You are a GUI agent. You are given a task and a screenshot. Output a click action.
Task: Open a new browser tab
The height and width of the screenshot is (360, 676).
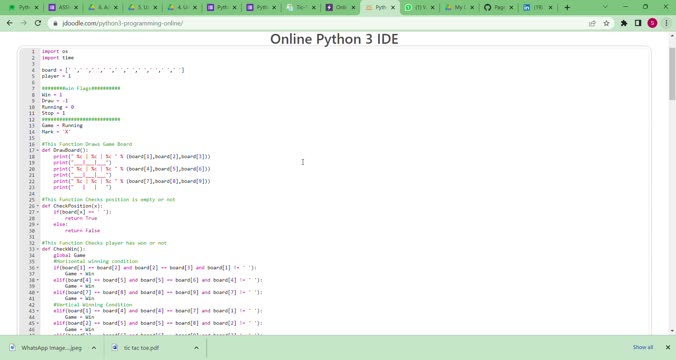coord(567,7)
